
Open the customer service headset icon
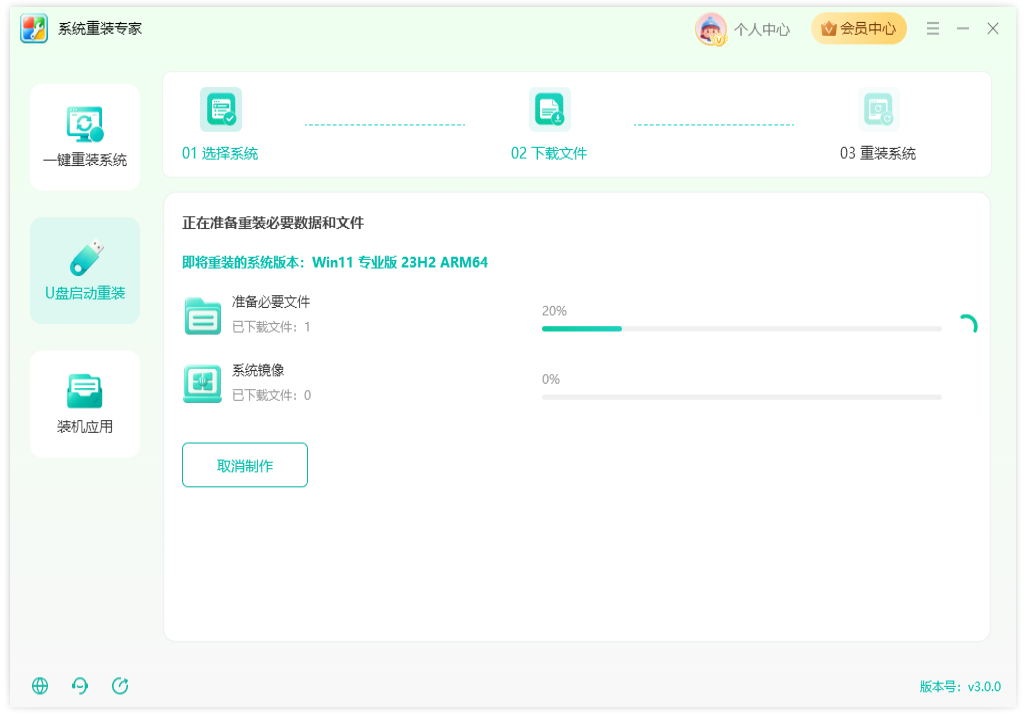[80, 686]
